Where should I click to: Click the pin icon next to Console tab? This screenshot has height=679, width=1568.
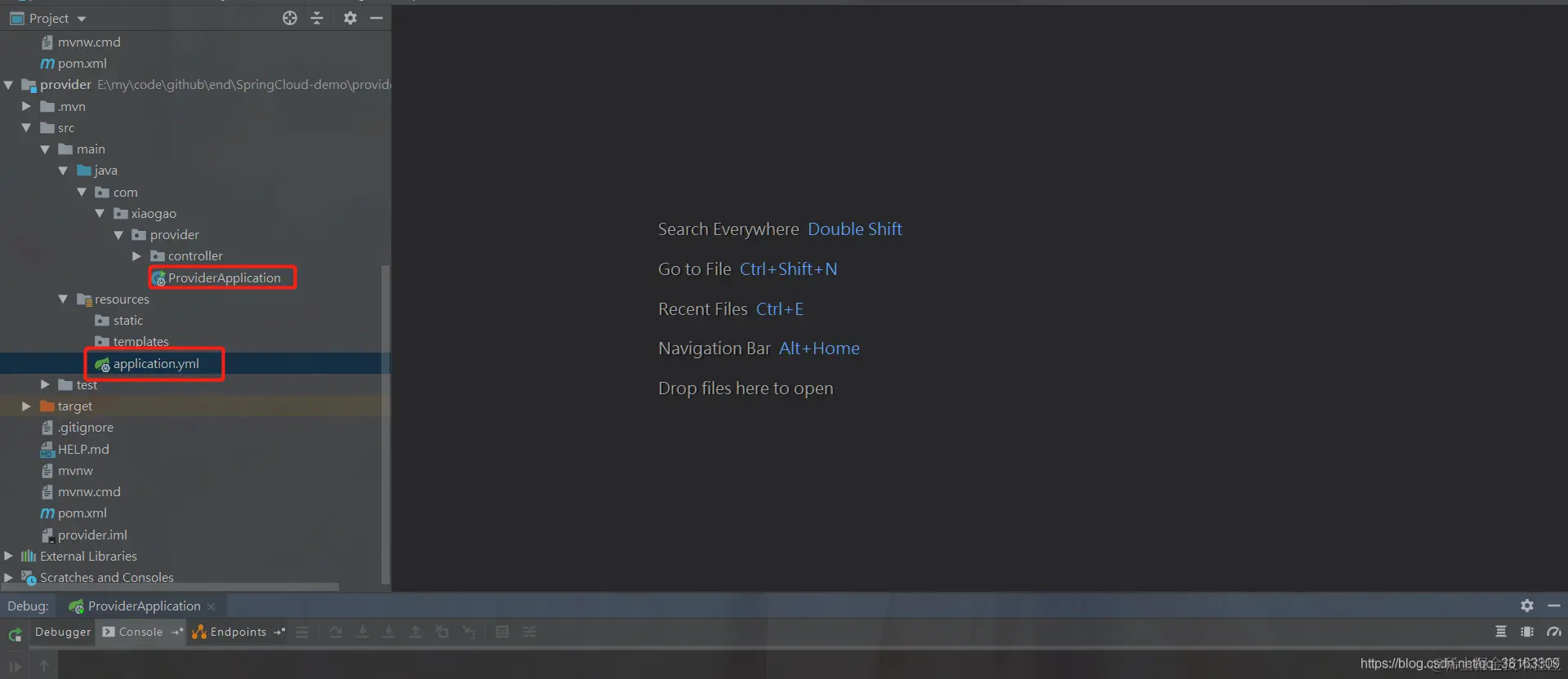coord(176,632)
